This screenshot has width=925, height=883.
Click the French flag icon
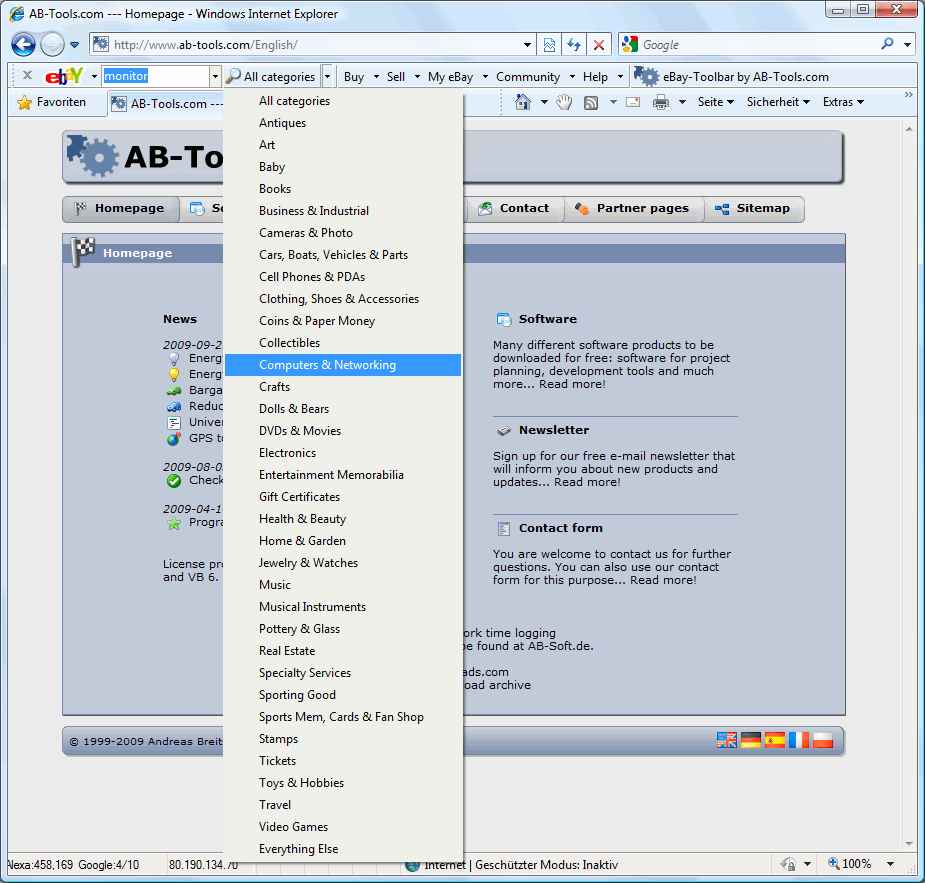click(x=799, y=740)
